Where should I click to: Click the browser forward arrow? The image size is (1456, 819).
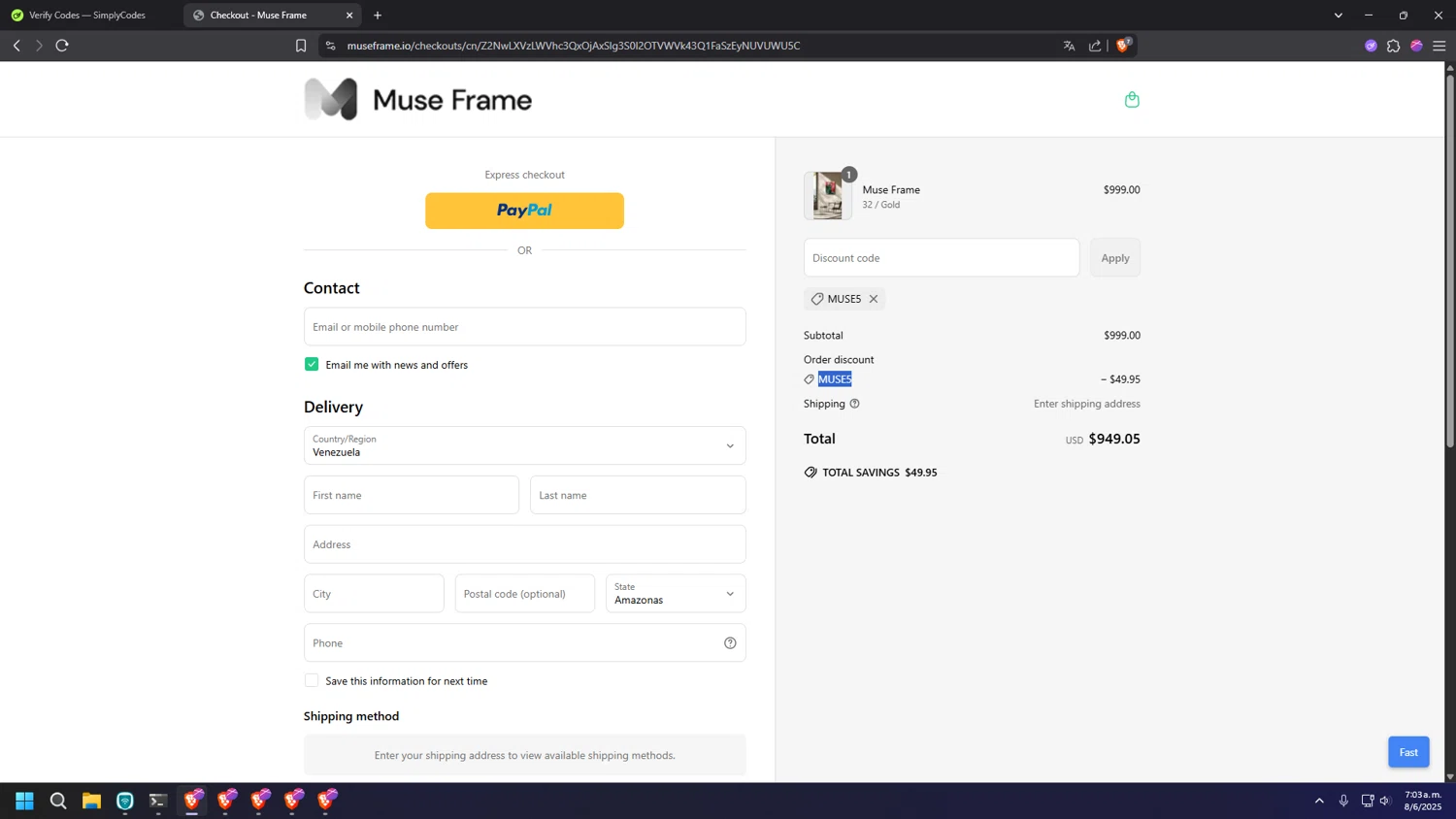39,46
